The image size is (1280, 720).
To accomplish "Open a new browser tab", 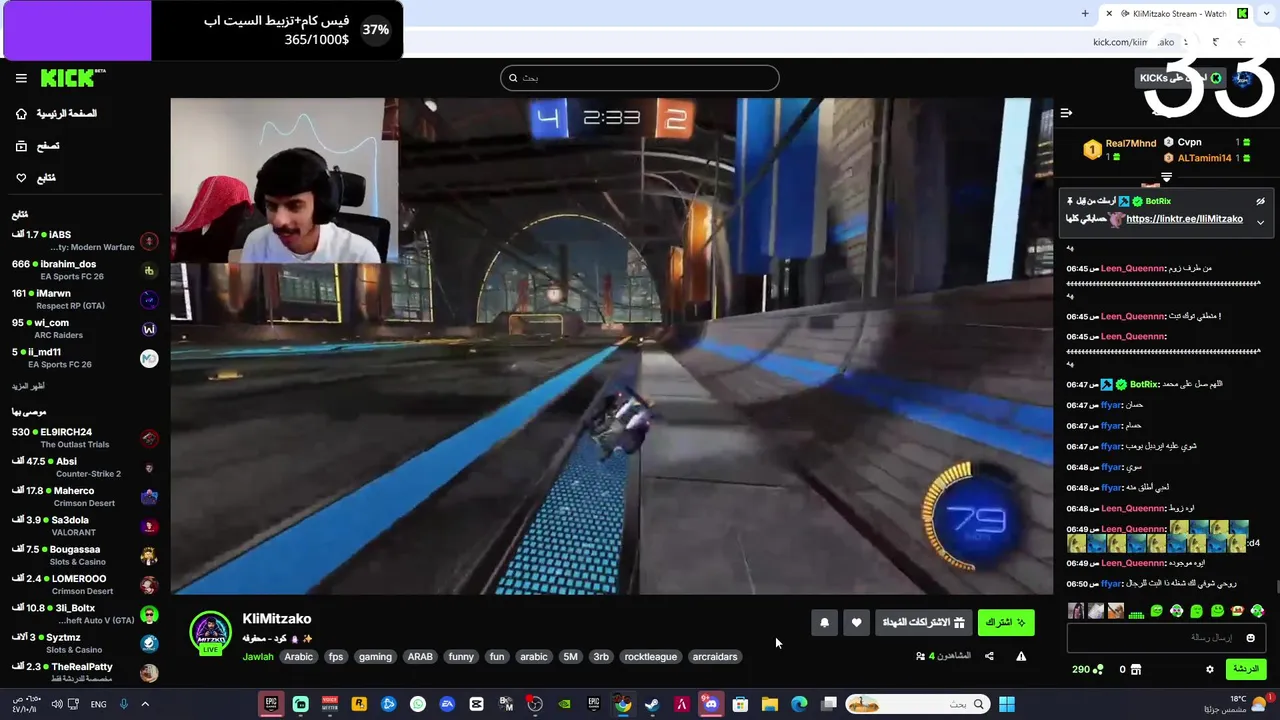I will [1085, 14].
